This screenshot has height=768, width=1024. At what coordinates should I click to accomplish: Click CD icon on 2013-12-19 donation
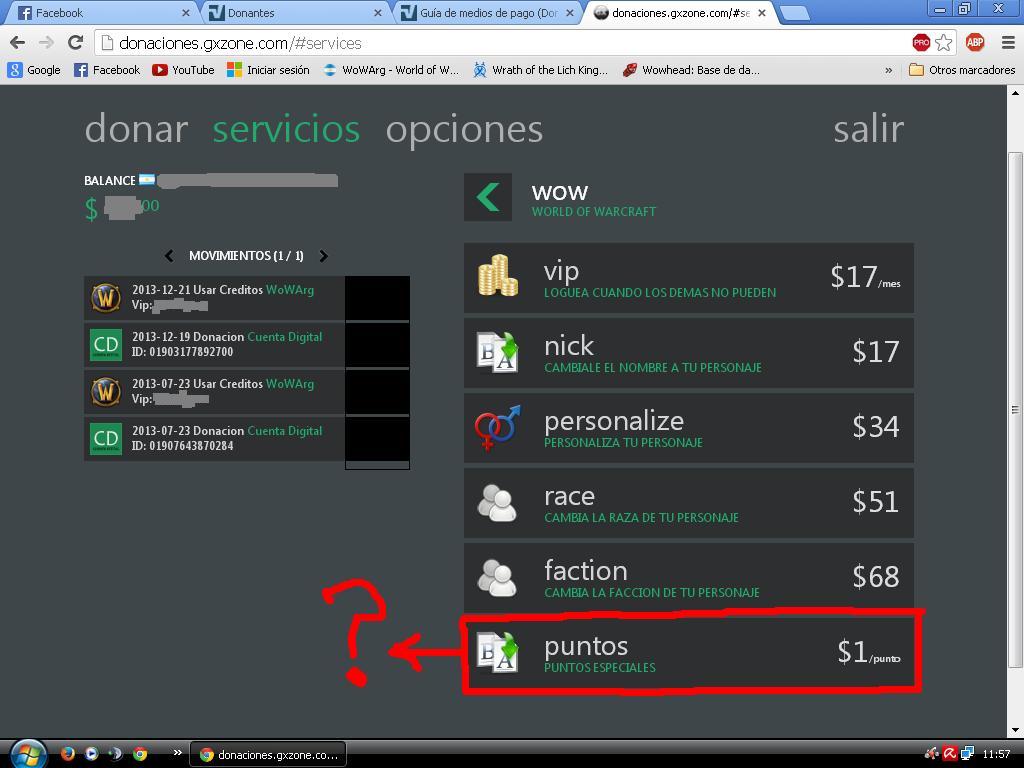click(106, 344)
